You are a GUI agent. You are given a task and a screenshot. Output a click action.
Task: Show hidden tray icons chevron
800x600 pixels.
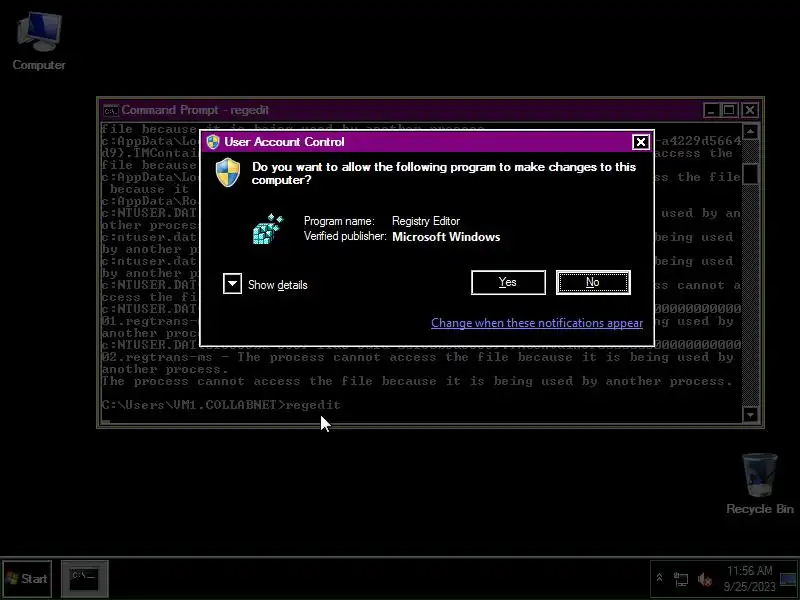659,578
